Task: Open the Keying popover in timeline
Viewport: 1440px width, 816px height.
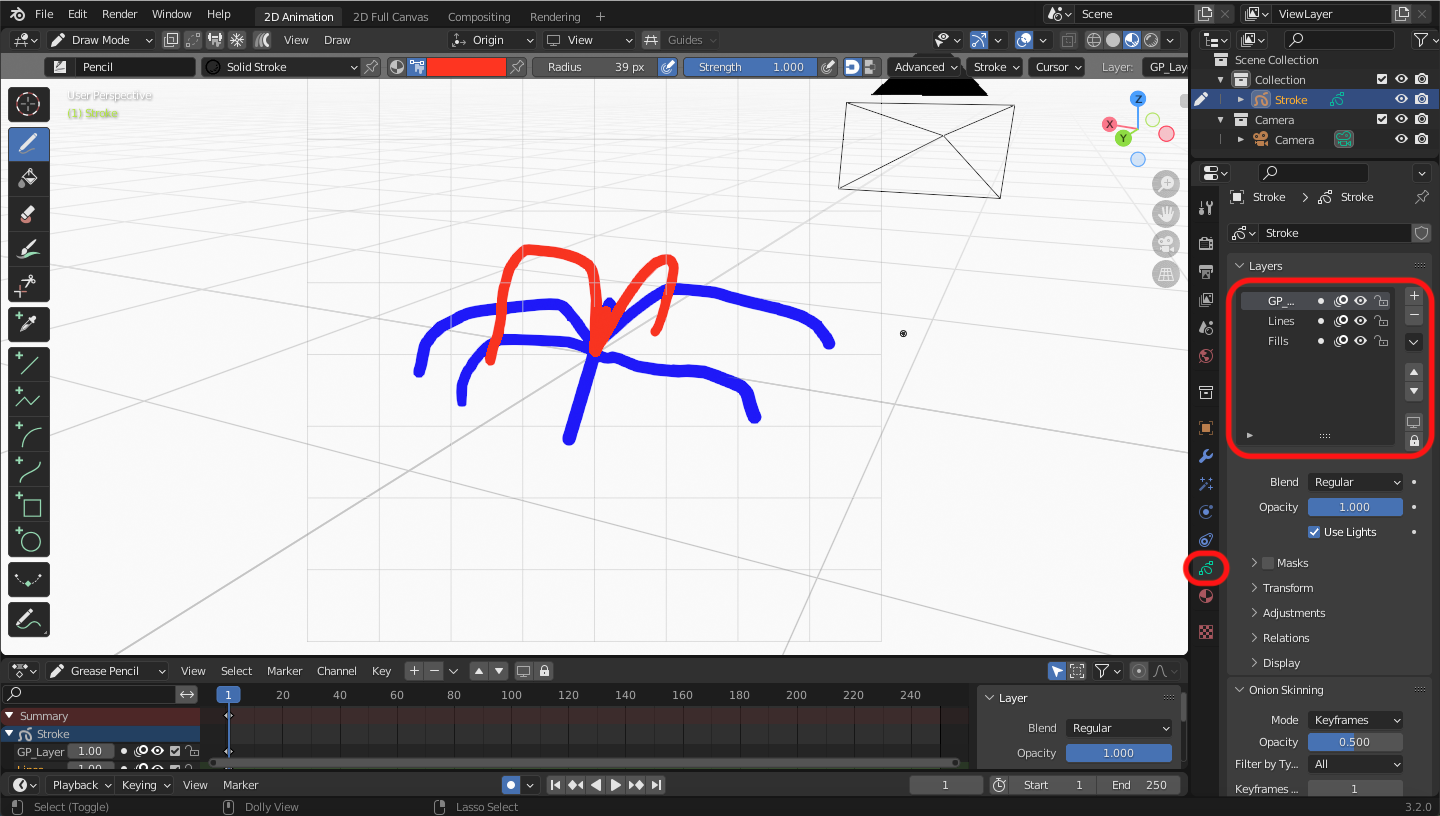Action: [x=144, y=785]
